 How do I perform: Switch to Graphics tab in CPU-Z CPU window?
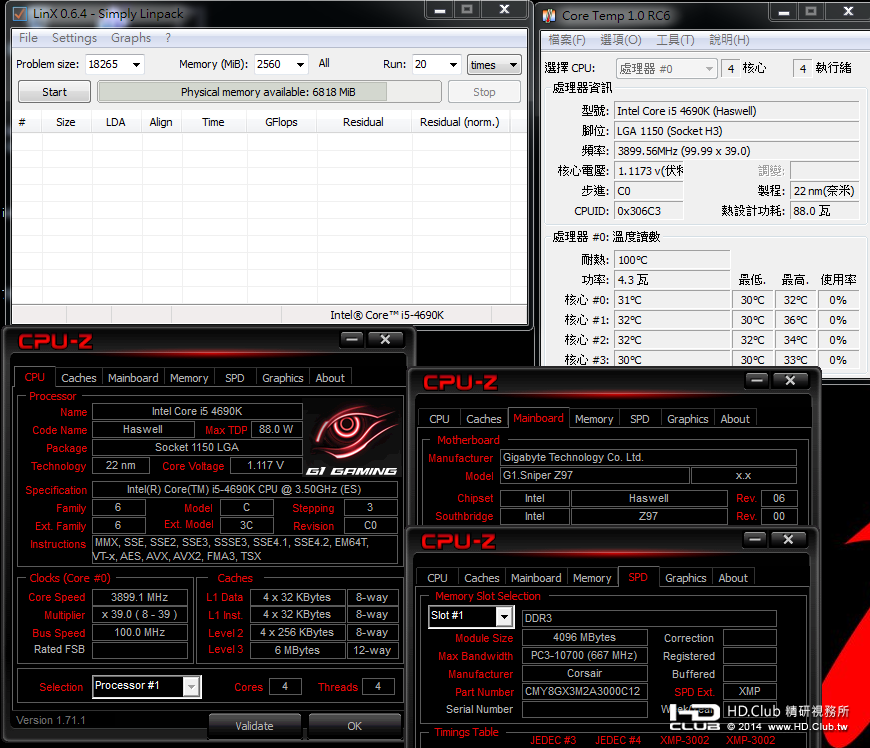click(x=283, y=378)
